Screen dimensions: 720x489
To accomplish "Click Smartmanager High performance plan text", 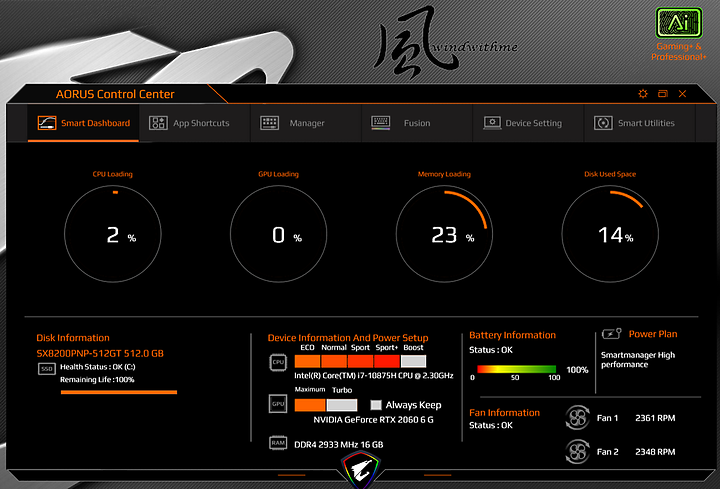I will pos(638,360).
